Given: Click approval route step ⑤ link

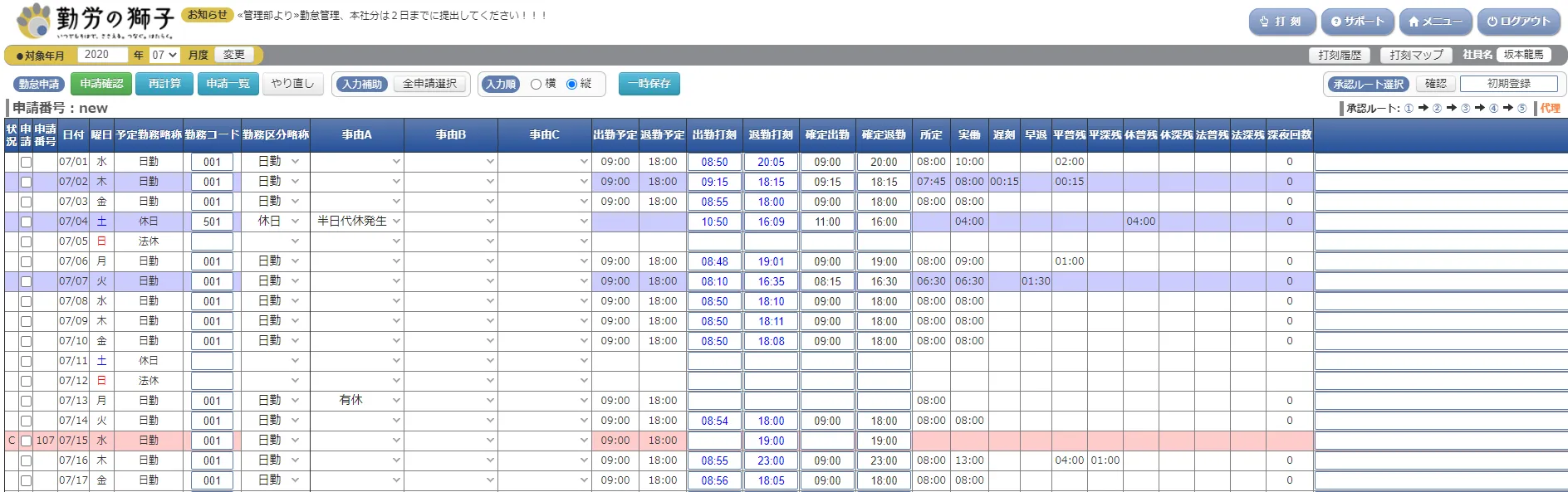Looking at the screenshot, I should (x=1521, y=108).
